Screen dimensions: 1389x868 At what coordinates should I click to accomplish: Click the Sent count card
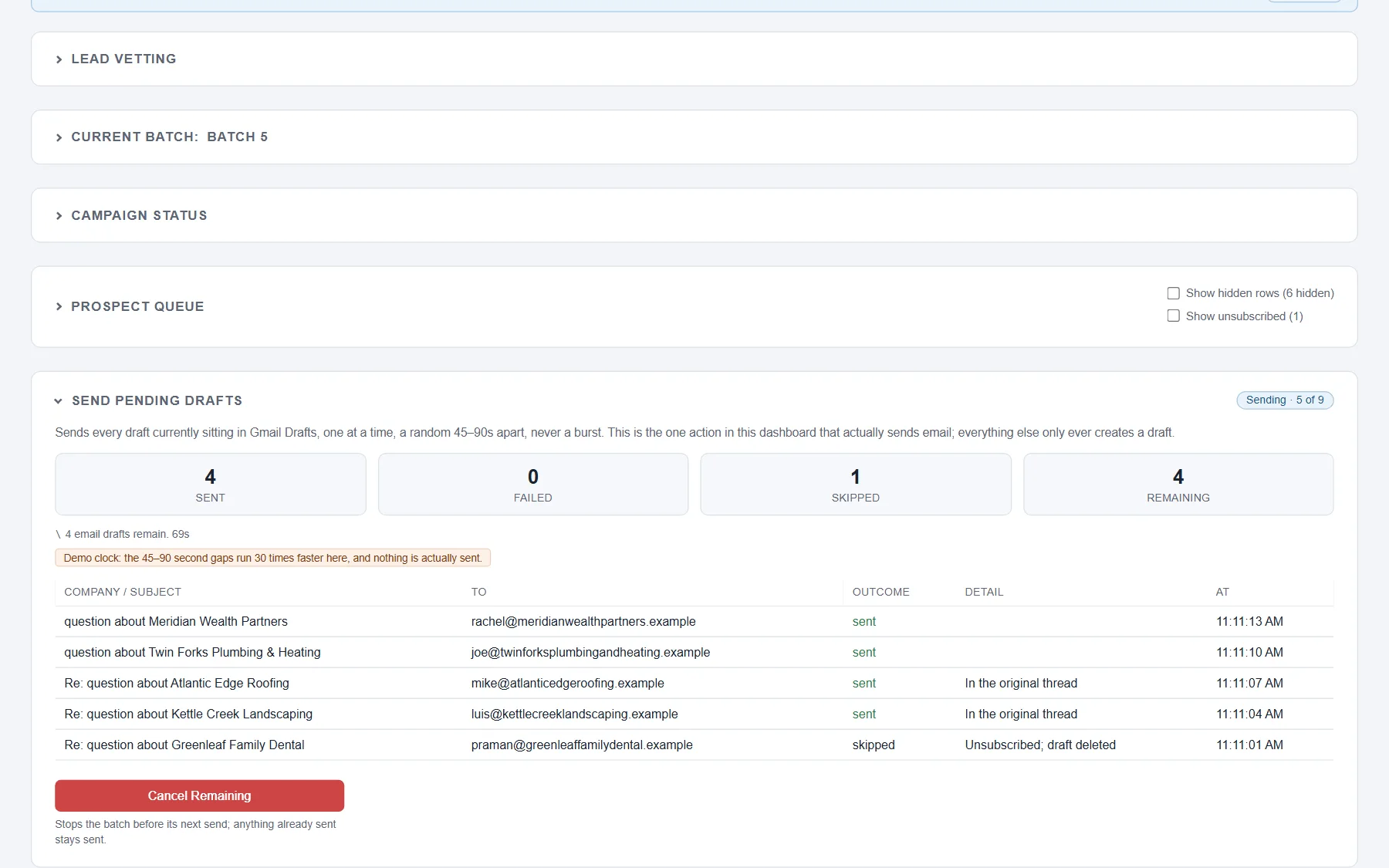click(210, 485)
